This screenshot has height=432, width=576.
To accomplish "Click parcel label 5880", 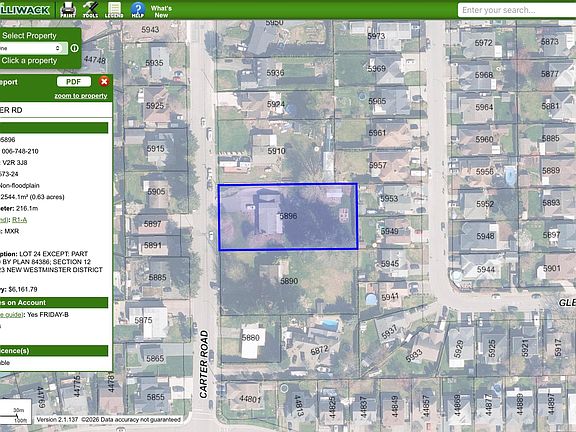I will click(x=251, y=338).
